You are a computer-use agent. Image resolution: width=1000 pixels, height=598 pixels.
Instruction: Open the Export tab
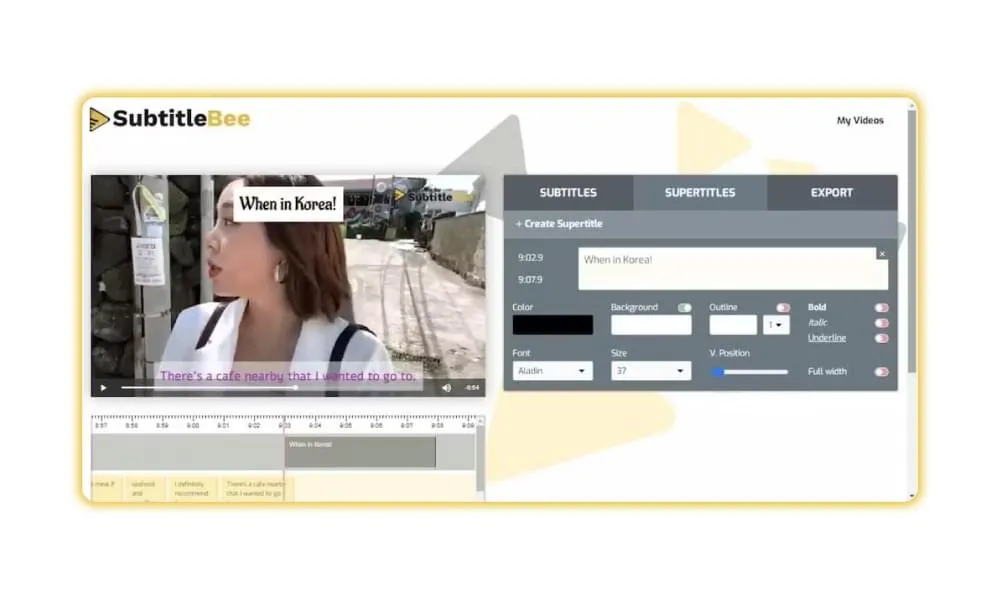pos(832,193)
